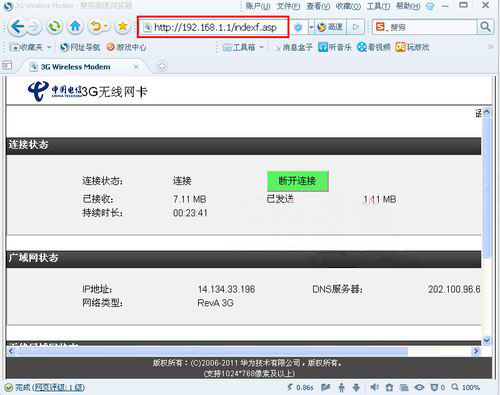Click the network type RevA 3G
This screenshot has width=500, height=395.
tap(216, 303)
